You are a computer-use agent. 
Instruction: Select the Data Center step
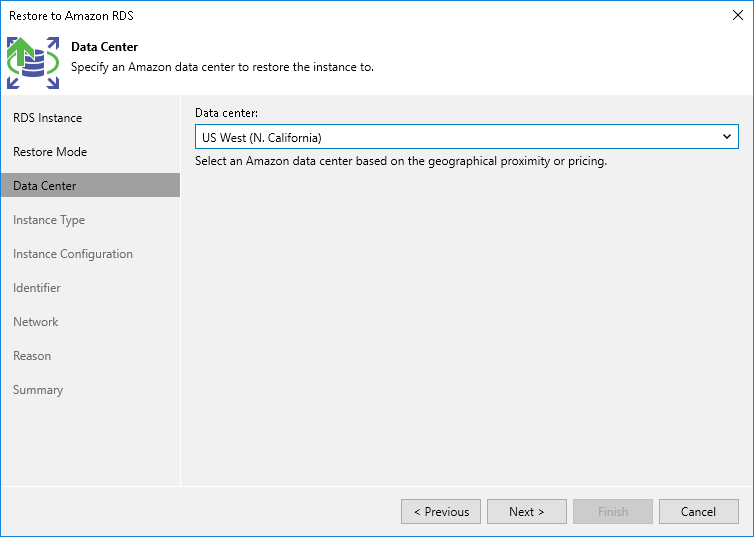[45, 186]
